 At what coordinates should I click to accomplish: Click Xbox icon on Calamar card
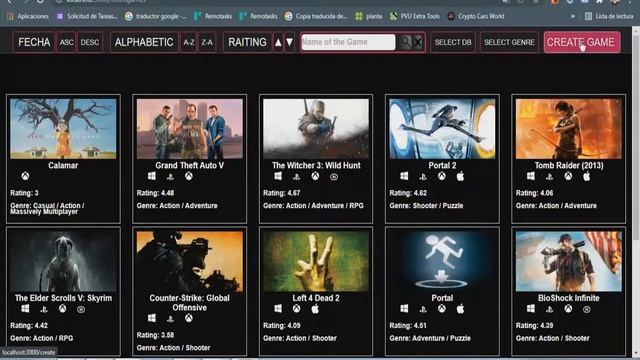tap(25, 176)
